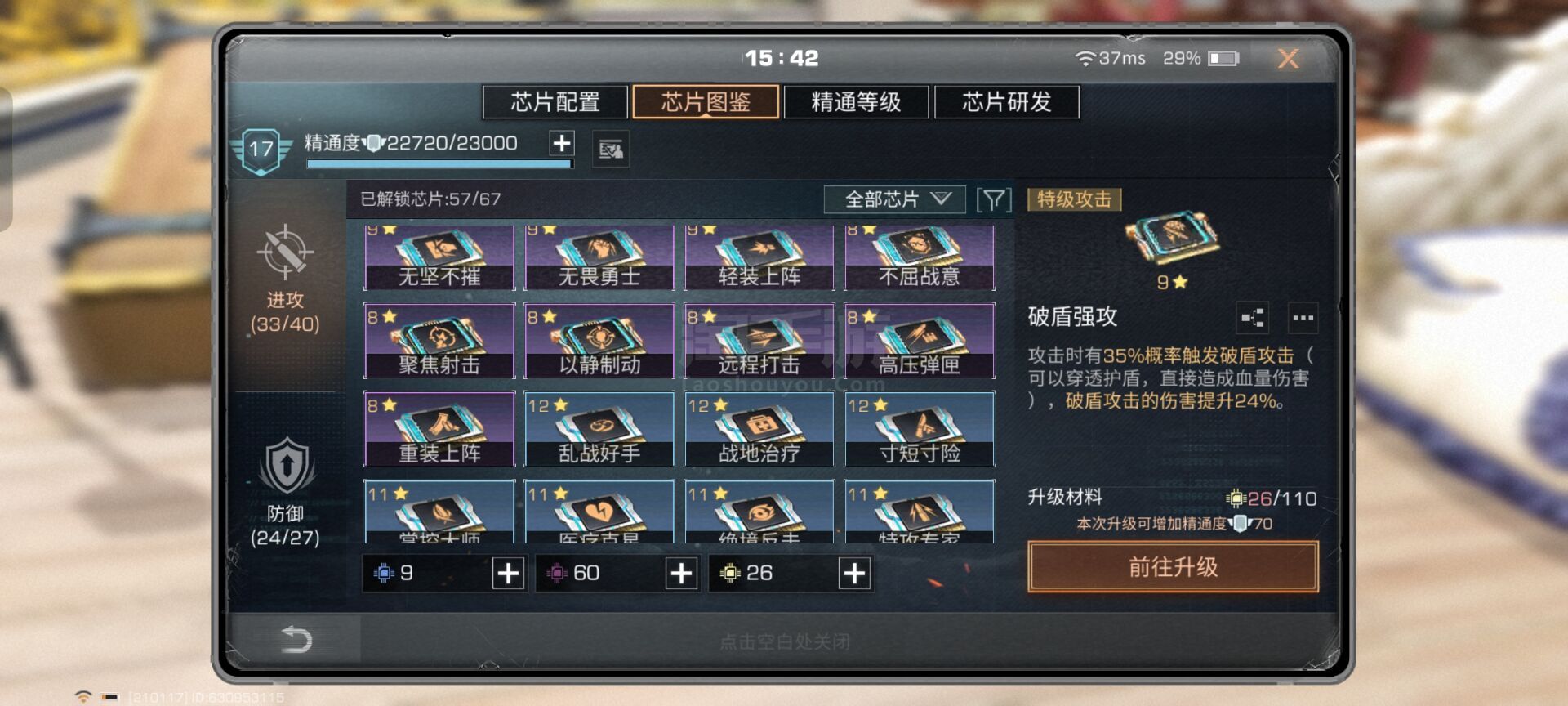Click the mastery progress bar
1568x706 pixels.
tap(439, 164)
